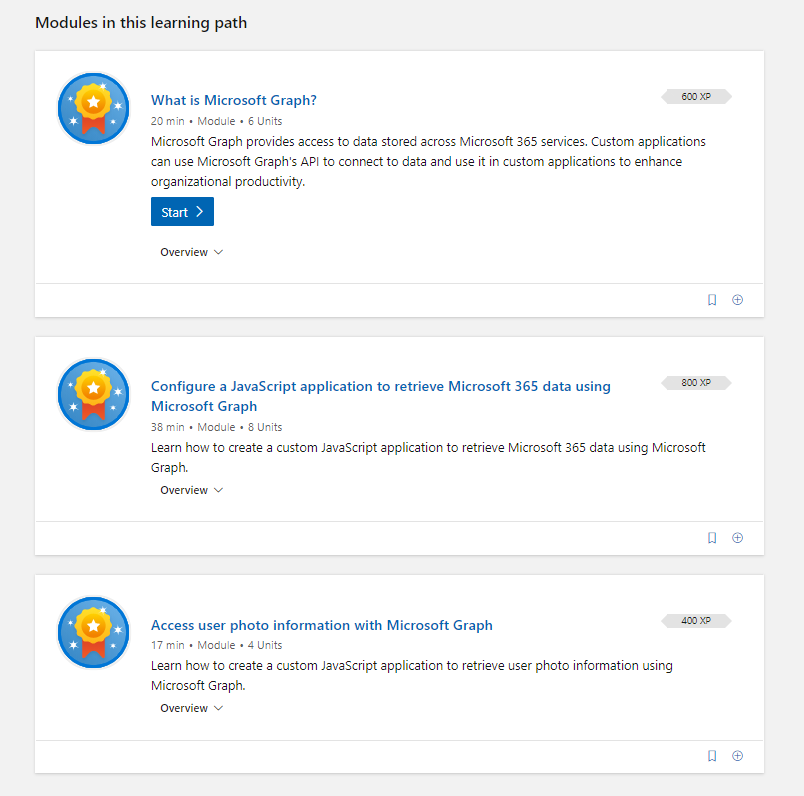Click the 800 XP badge
The width and height of the screenshot is (804, 796).
point(696,383)
